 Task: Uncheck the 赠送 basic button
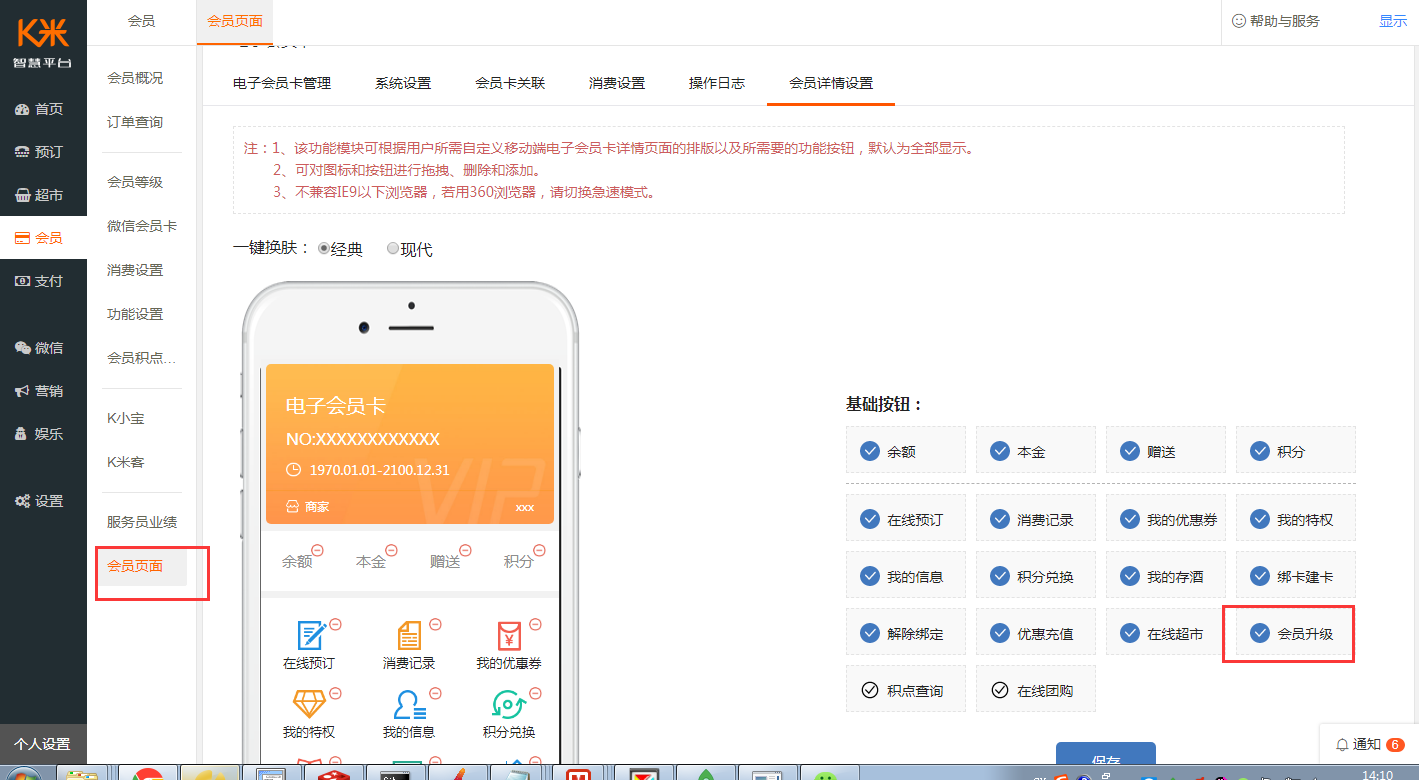tap(1129, 451)
